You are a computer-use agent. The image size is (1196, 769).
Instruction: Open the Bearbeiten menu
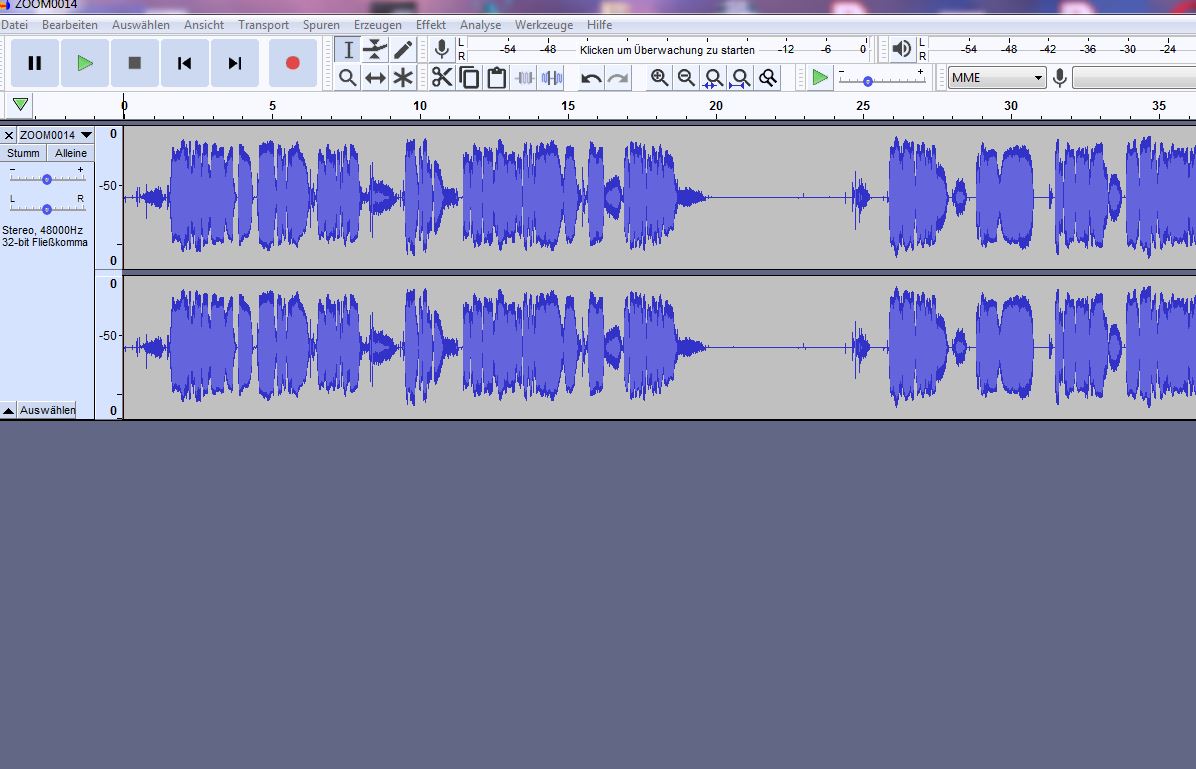(69, 25)
